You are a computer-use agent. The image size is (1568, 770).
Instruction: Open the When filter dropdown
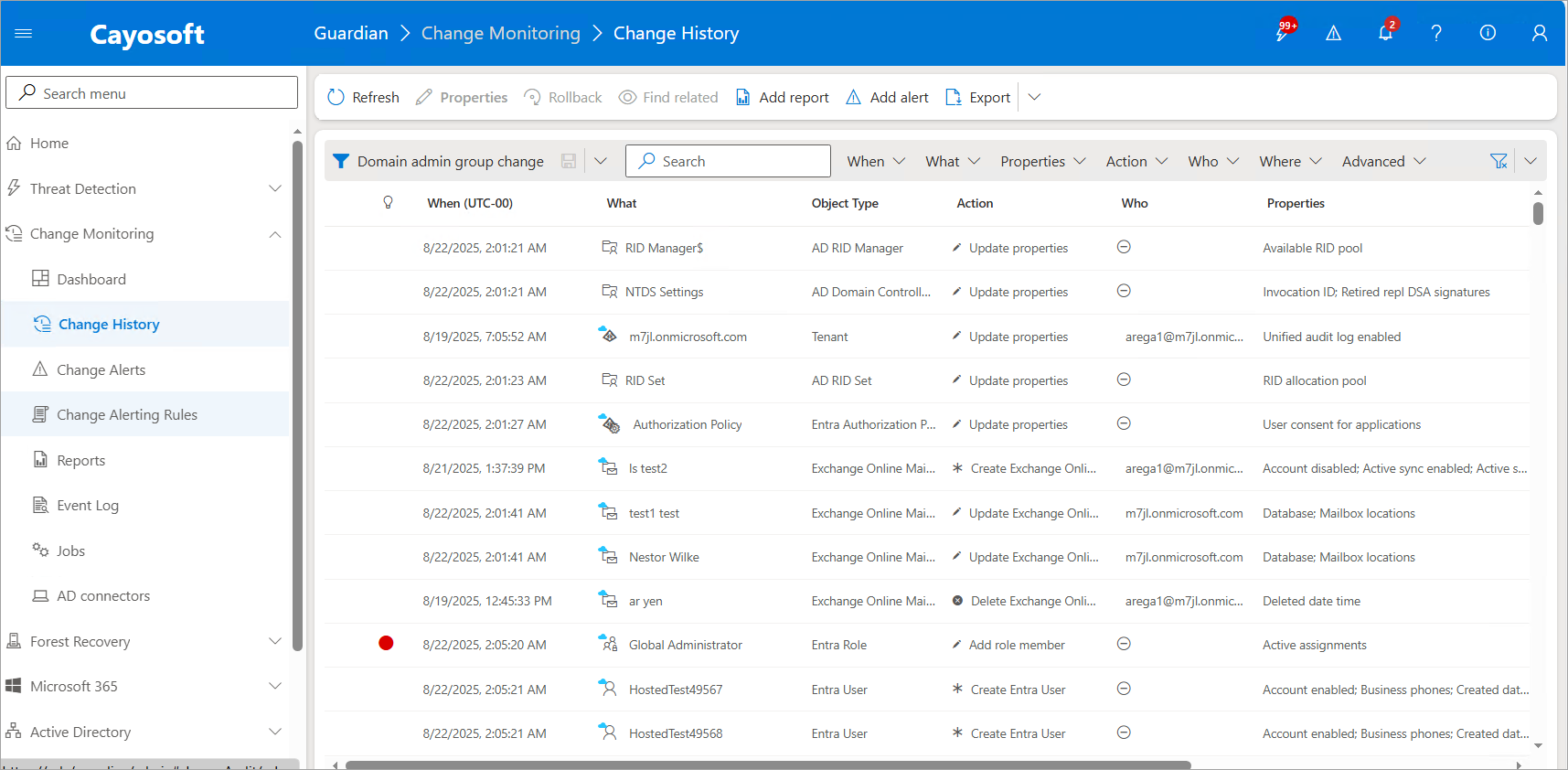coord(876,161)
